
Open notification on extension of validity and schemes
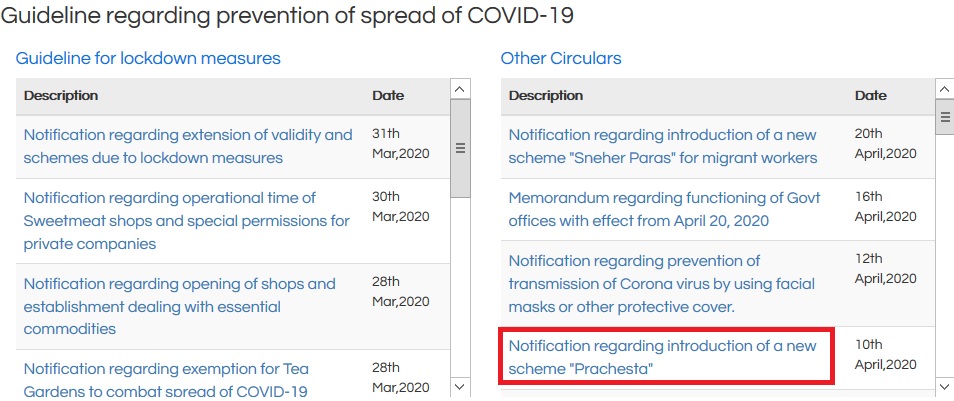point(188,146)
